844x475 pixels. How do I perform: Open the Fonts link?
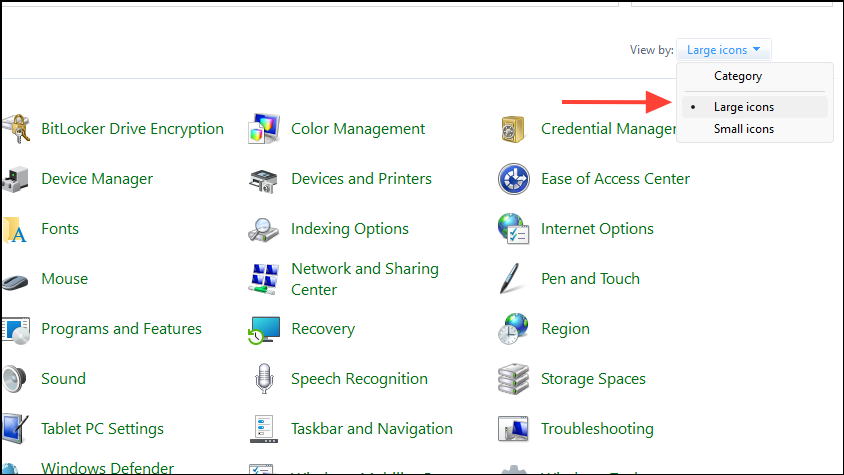tap(60, 229)
